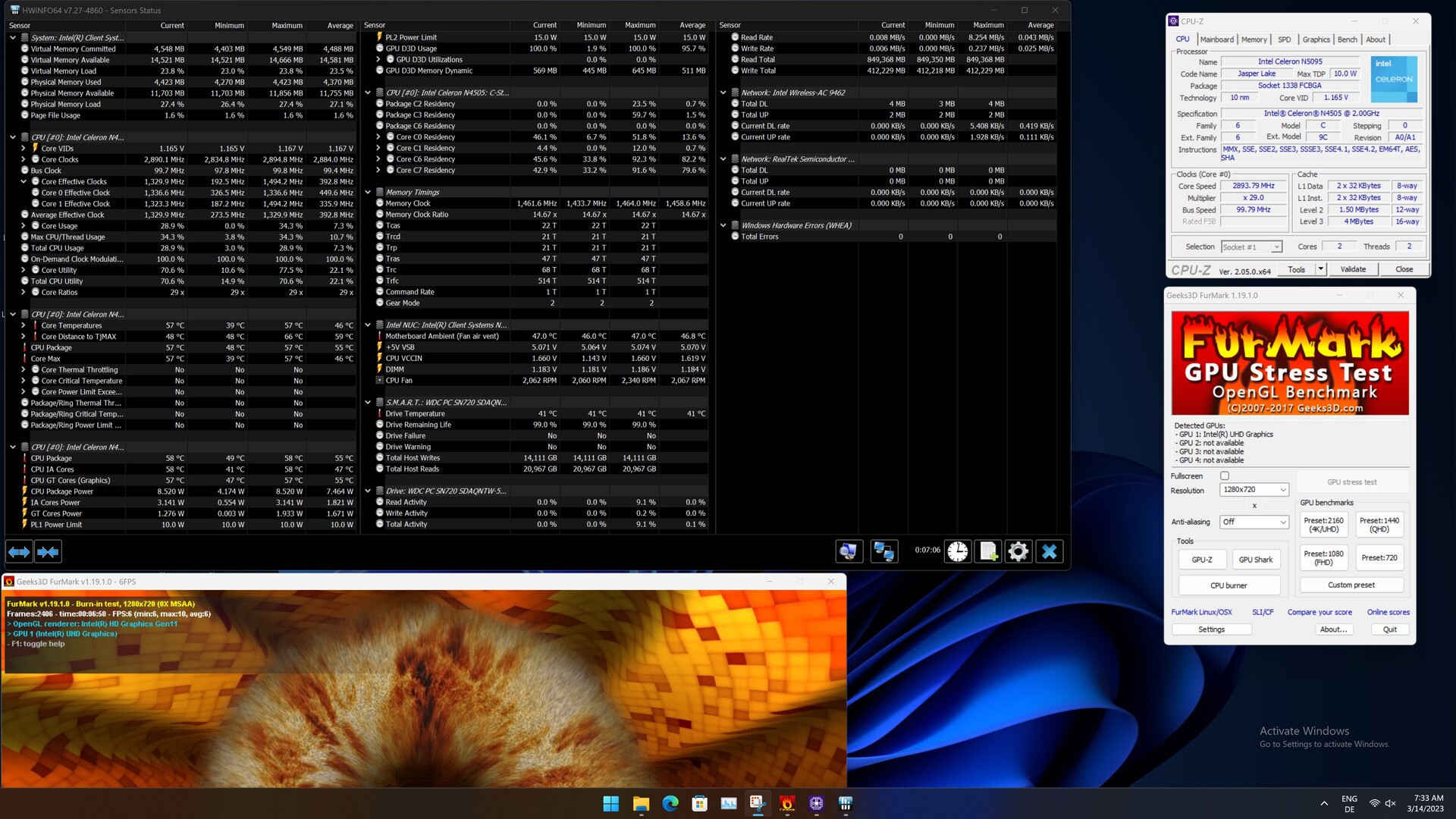1456x819 pixels.
Task: Open Snipping Tool taskbar icon
Action: pos(758,803)
